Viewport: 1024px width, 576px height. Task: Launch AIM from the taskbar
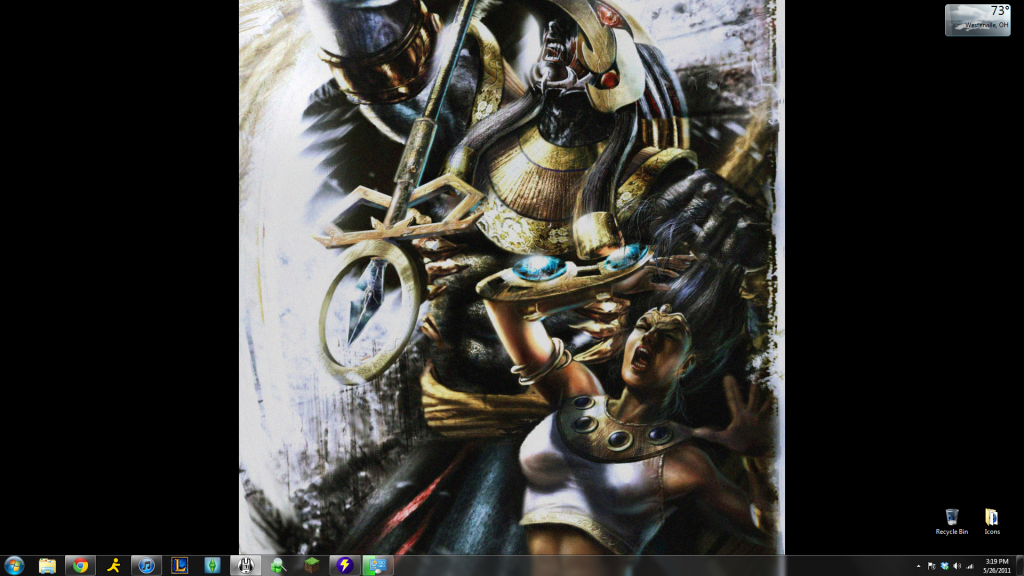pos(114,566)
